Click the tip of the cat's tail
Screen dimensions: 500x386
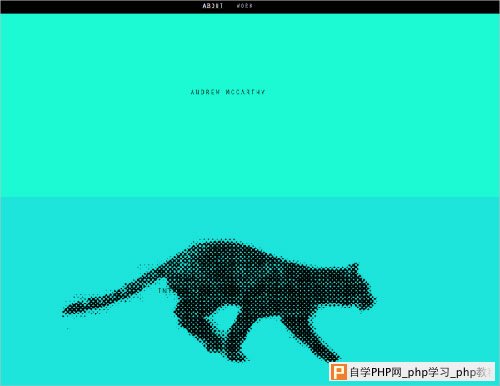pyautogui.click(x=68, y=311)
